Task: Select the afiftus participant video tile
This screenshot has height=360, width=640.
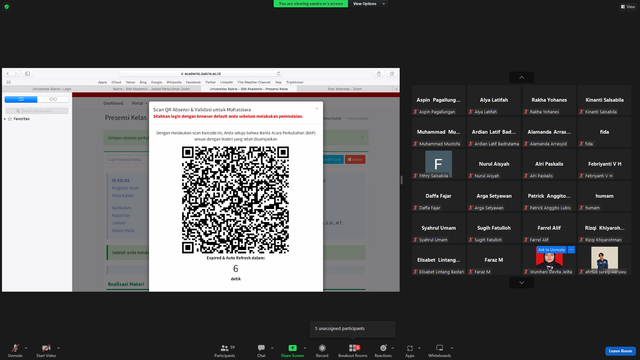Action: (604, 260)
